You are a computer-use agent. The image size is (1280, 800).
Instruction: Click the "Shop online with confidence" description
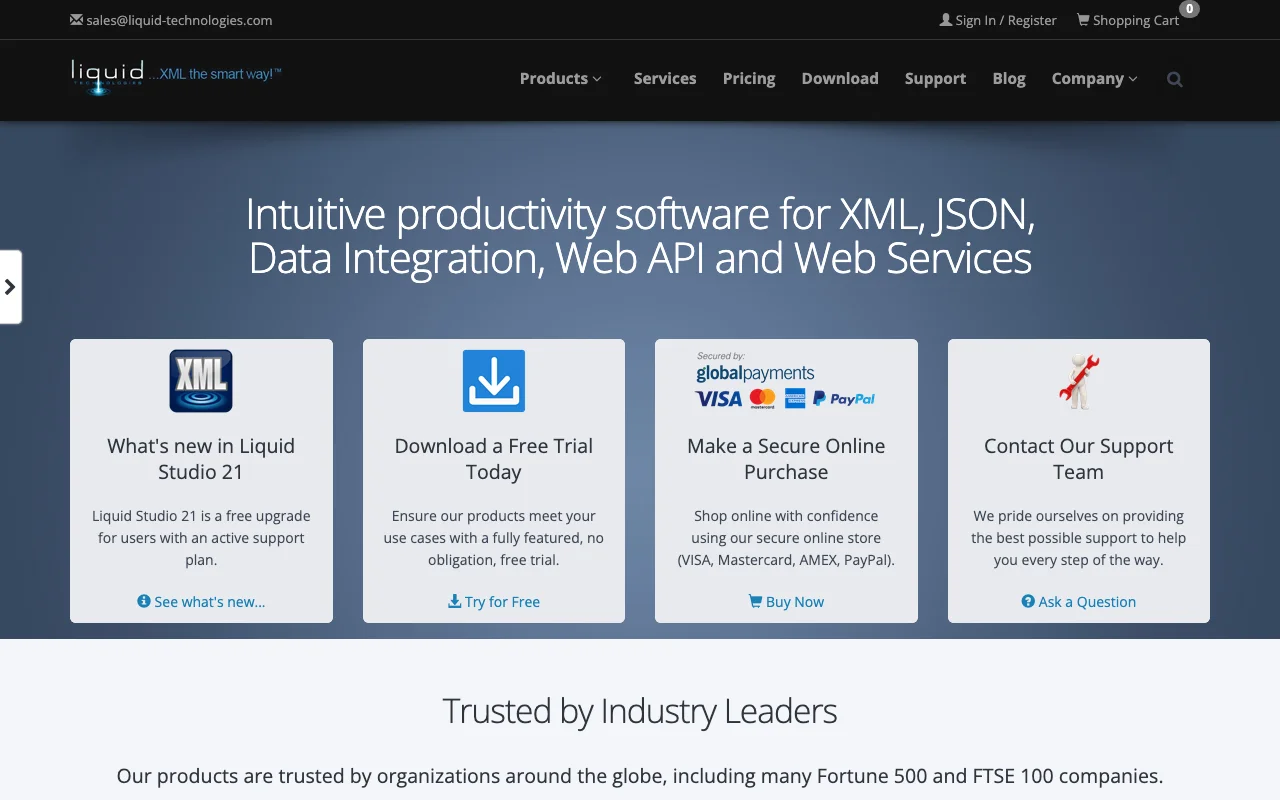pos(786,538)
